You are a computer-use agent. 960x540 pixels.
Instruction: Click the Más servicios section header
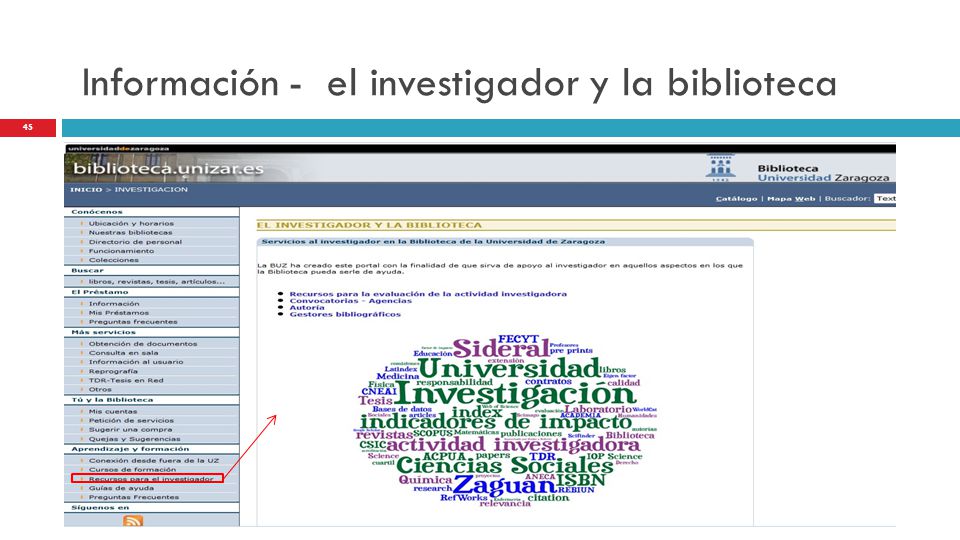[103, 332]
